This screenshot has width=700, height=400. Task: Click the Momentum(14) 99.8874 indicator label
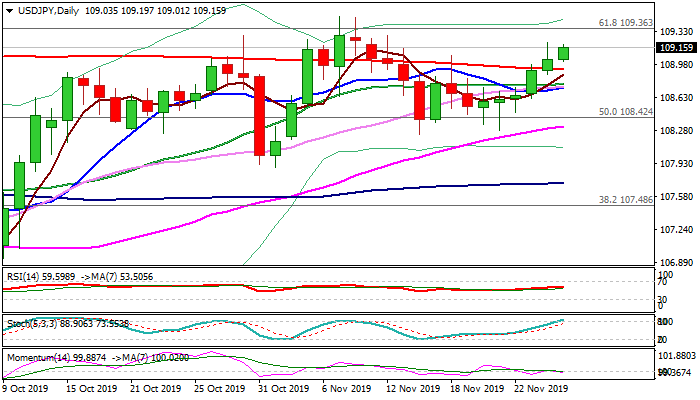point(57,358)
